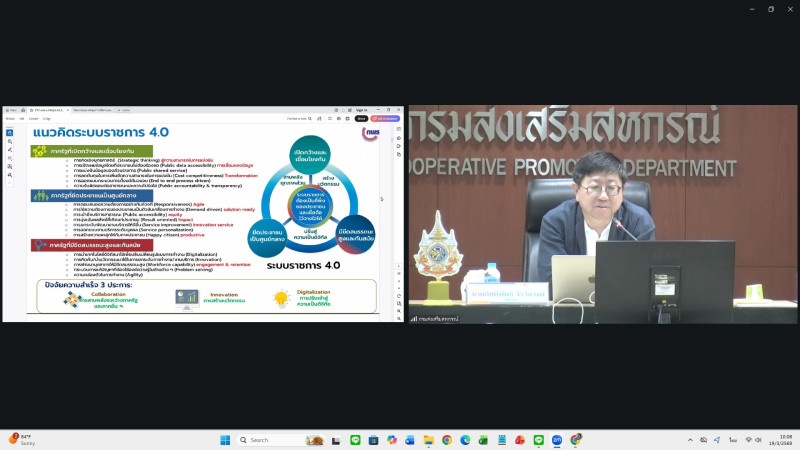Open the Sunny weather widget on taskbar
Screen dimensions: 800x450
[20, 440]
